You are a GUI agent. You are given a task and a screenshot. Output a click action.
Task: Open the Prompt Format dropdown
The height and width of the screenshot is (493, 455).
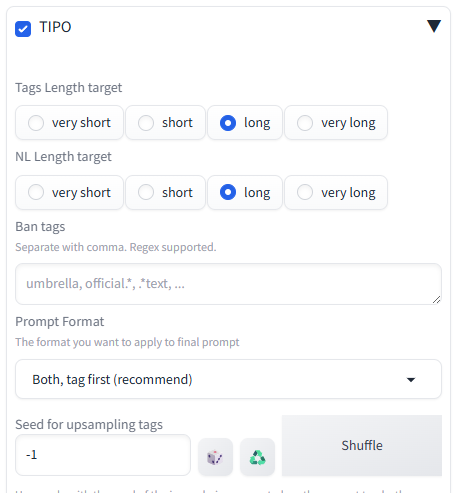tap(228, 379)
